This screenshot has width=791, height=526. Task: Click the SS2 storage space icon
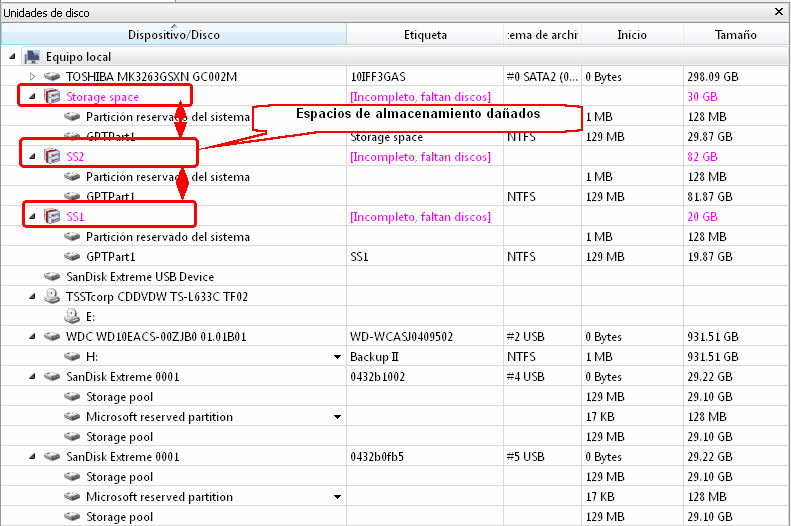point(52,156)
